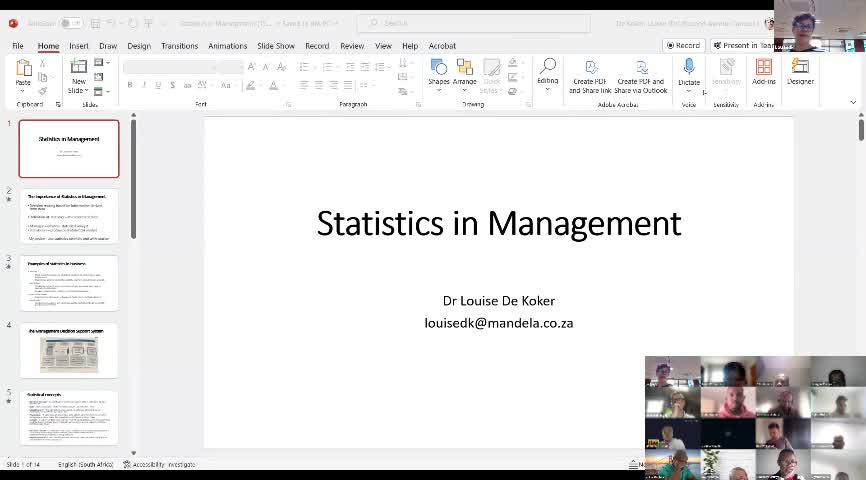Click the font color swatch
Screen dimensions: 866x480
pos(273,86)
